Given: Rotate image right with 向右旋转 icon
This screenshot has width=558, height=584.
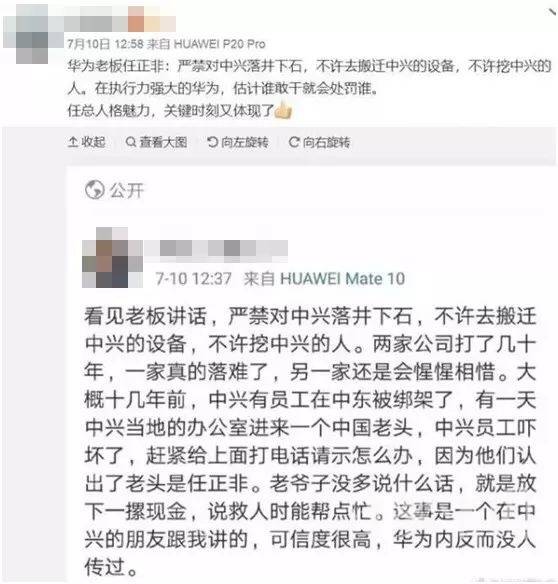Looking at the screenshot, I should (294, 142).
